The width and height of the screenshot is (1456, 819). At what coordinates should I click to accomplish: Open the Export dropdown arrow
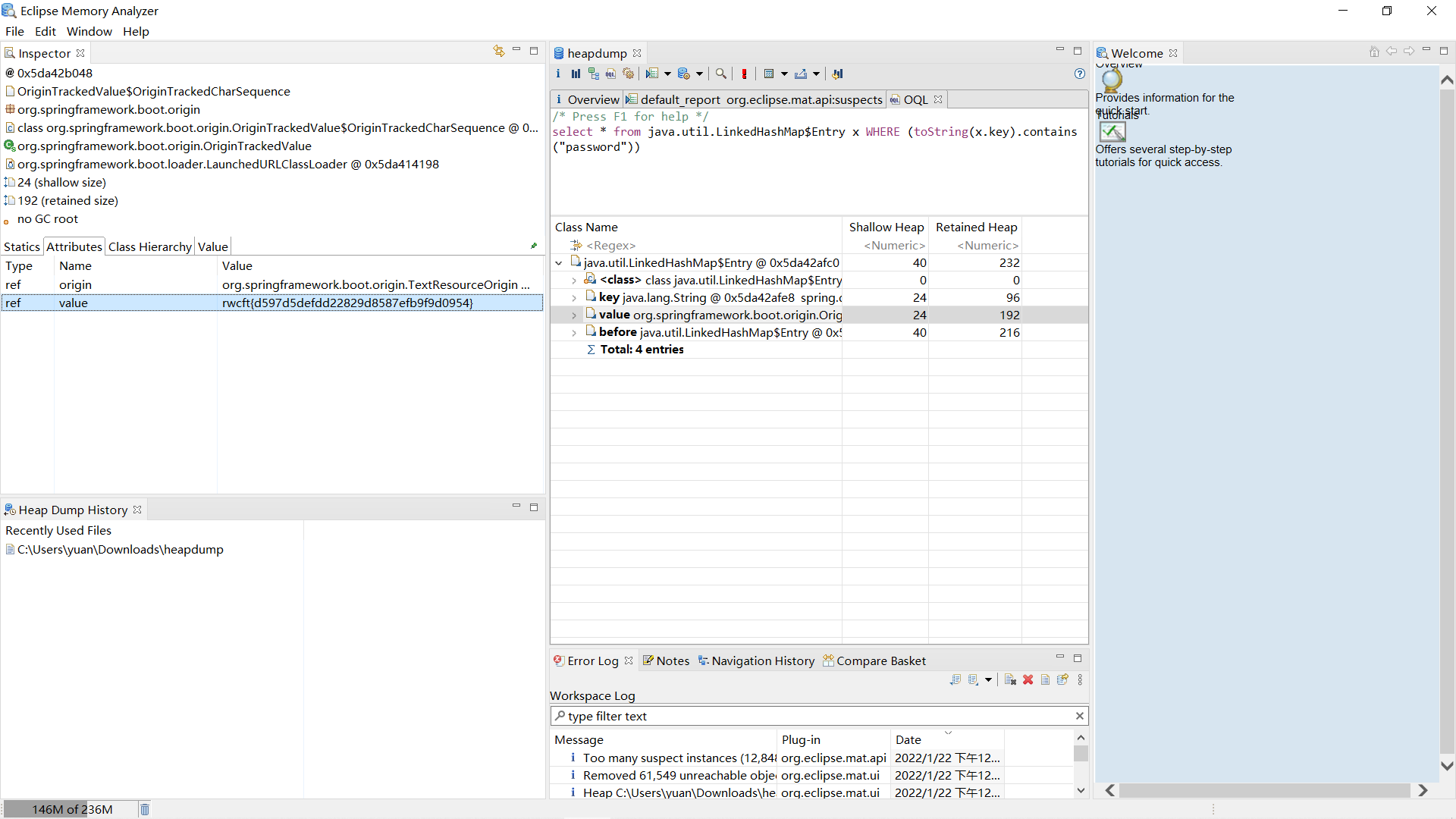pos(817,74)
